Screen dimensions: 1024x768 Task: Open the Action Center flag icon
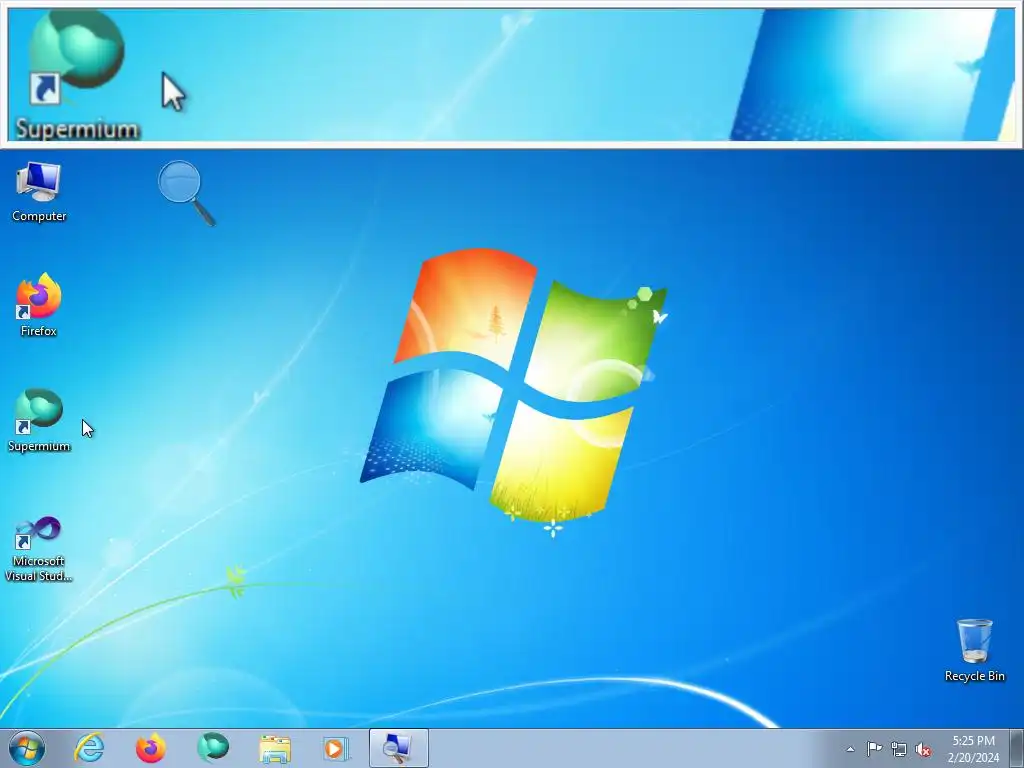874,749
